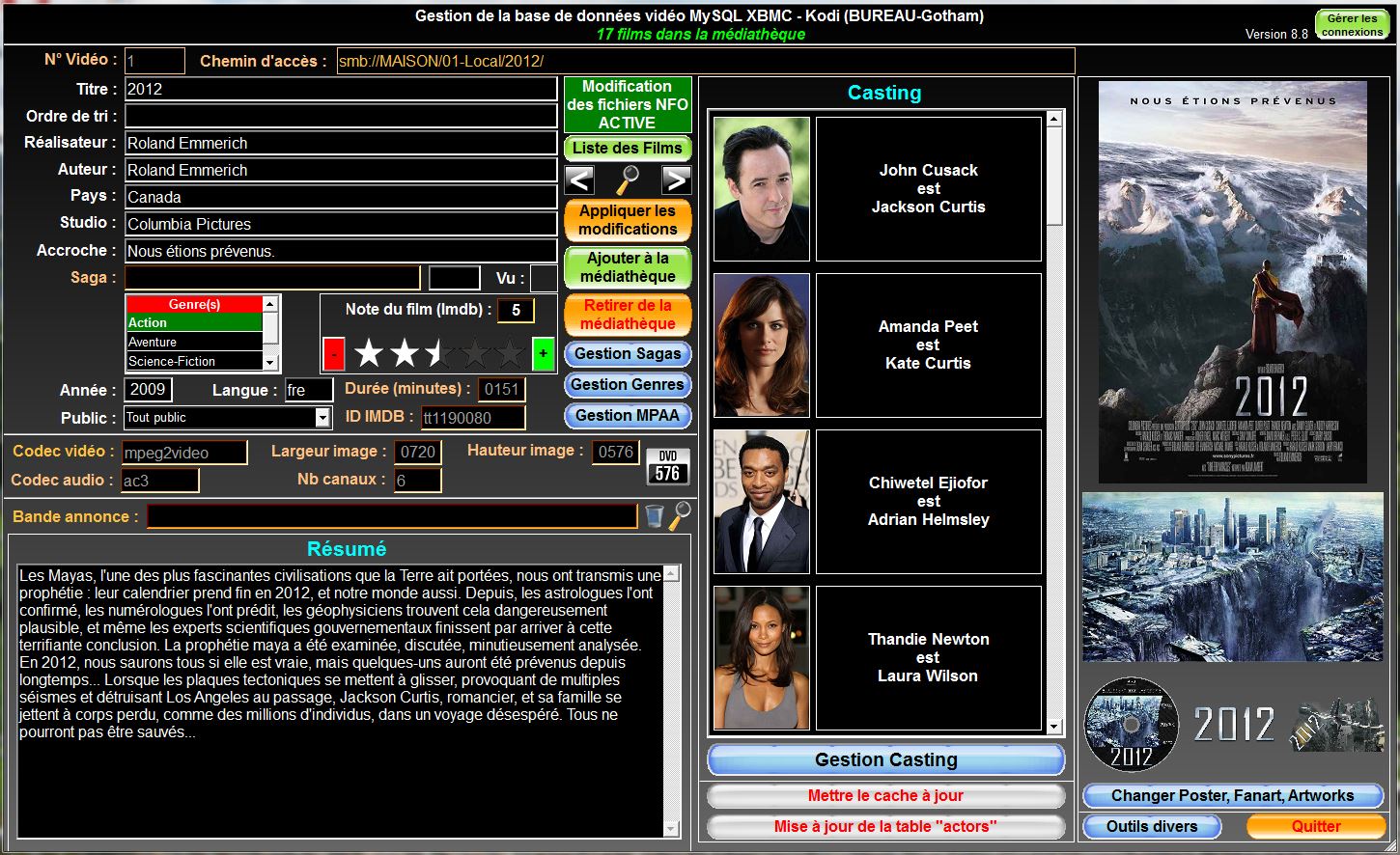Go to the next film arrow
The height and width of the screenshot is (855, 1400).
click(677, 179)
